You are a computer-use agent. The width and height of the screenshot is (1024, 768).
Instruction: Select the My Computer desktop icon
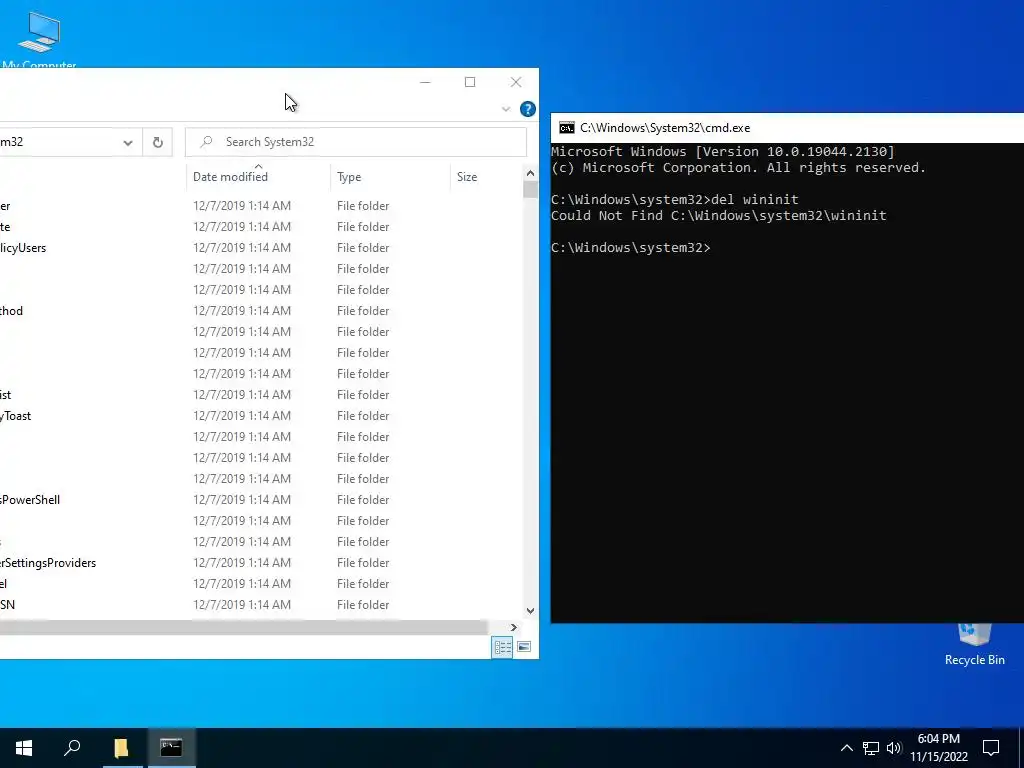tap(39, 39)
